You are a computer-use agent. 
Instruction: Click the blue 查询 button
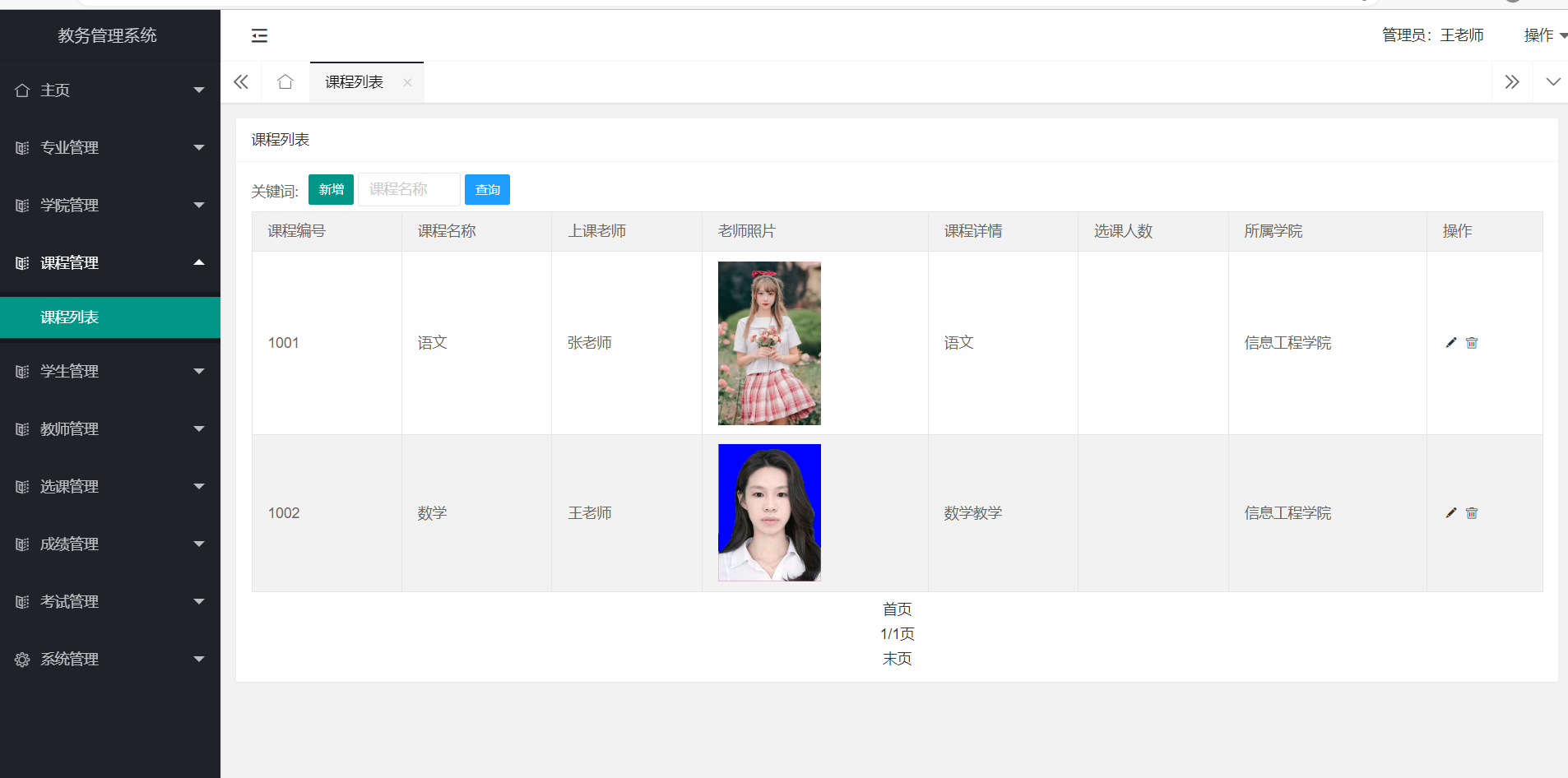(487, 190)
